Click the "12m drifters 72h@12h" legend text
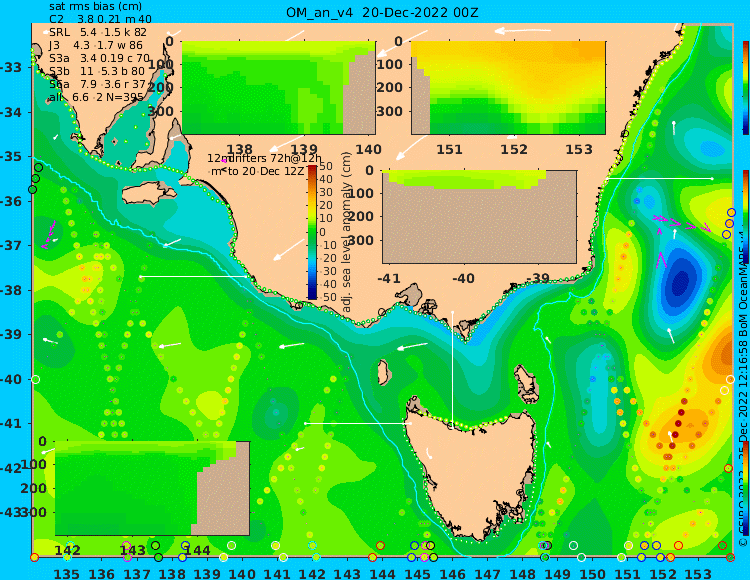 (265, 158)
